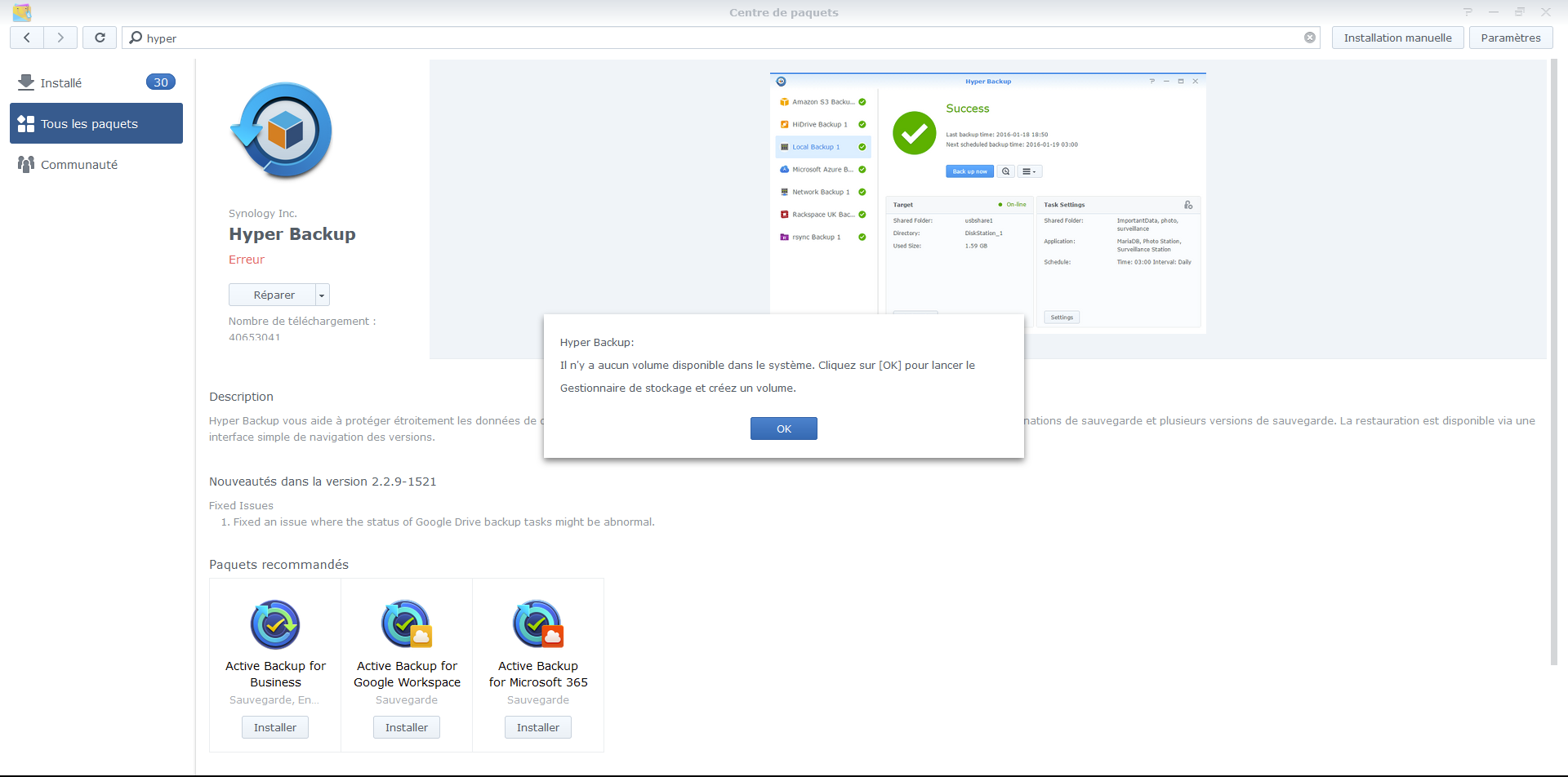Install Active Backup for Google Workspace
The width and height of the screenshot is (1568, 777).
pyautogui.click(x=407, y=727)
